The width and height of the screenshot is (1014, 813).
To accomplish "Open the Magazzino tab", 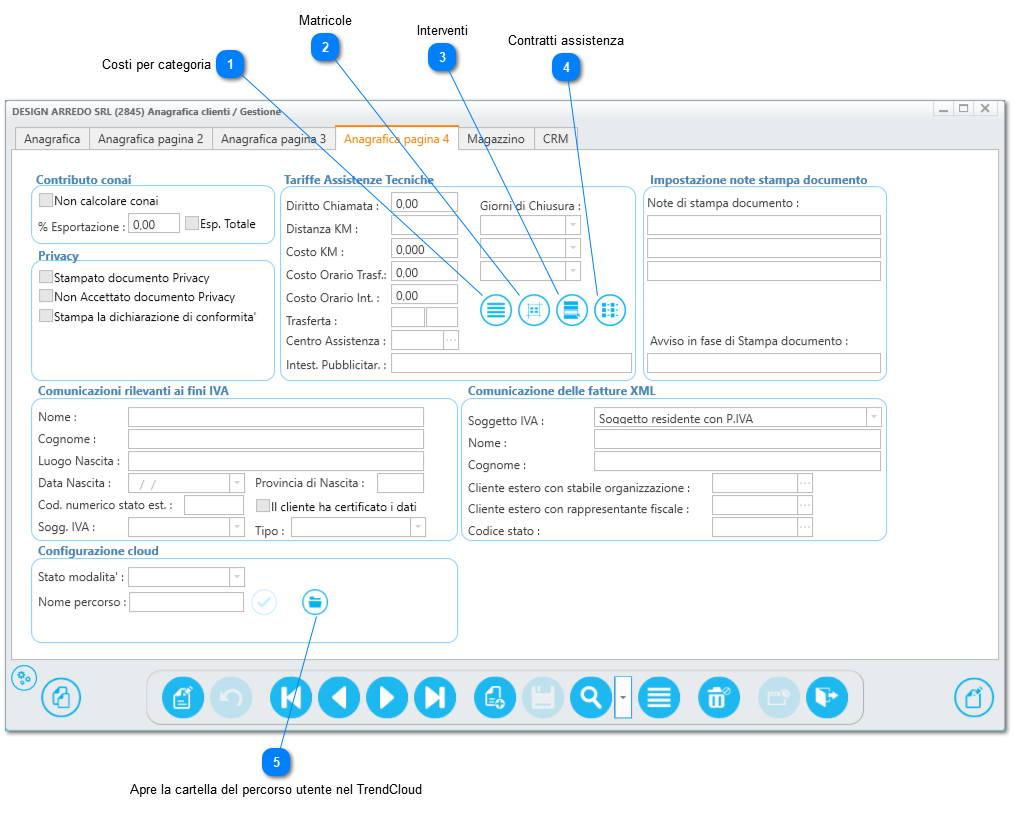I will click(x=496, y=139).
